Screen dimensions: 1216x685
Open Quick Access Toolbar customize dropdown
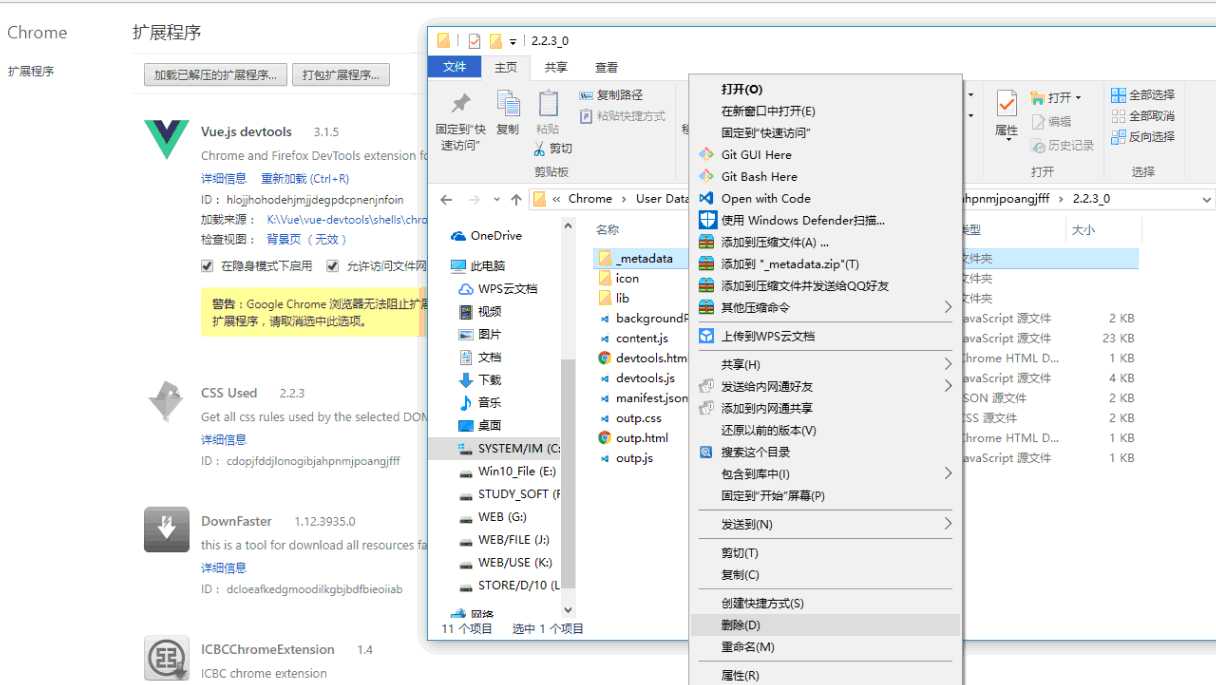(513, 41)
